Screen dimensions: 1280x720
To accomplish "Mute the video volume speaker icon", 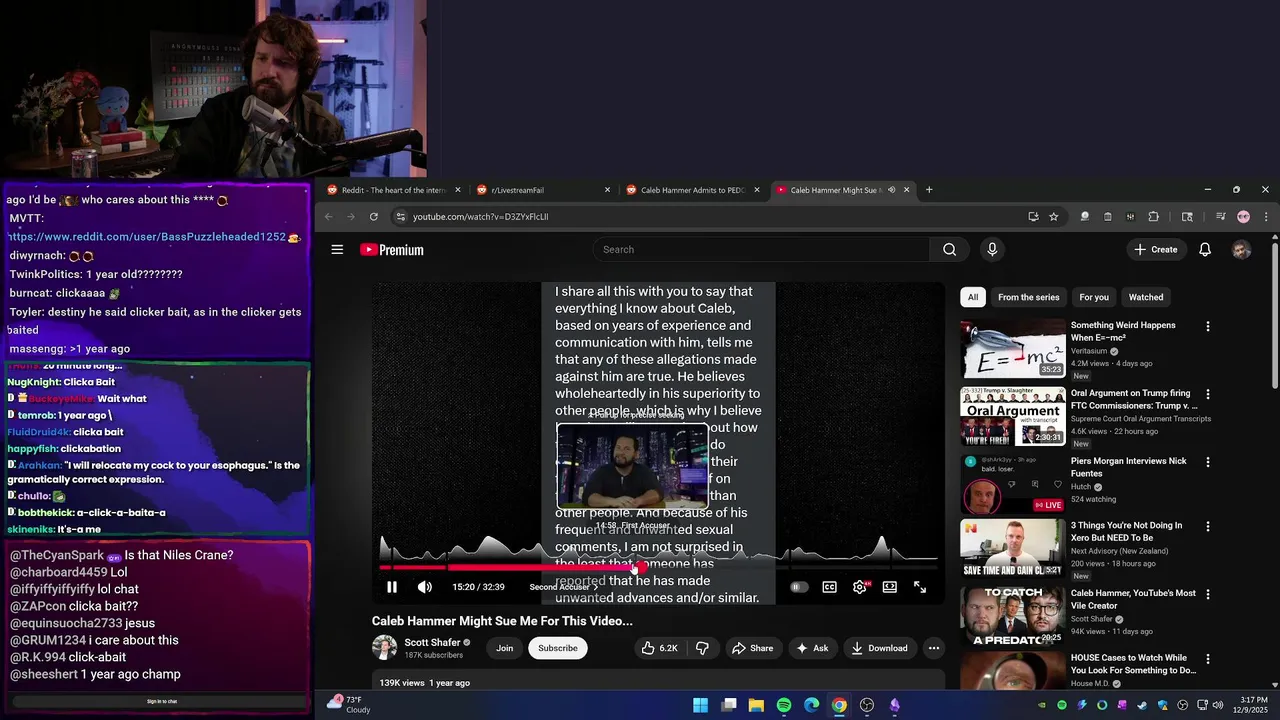I will (x=425, y=587).
